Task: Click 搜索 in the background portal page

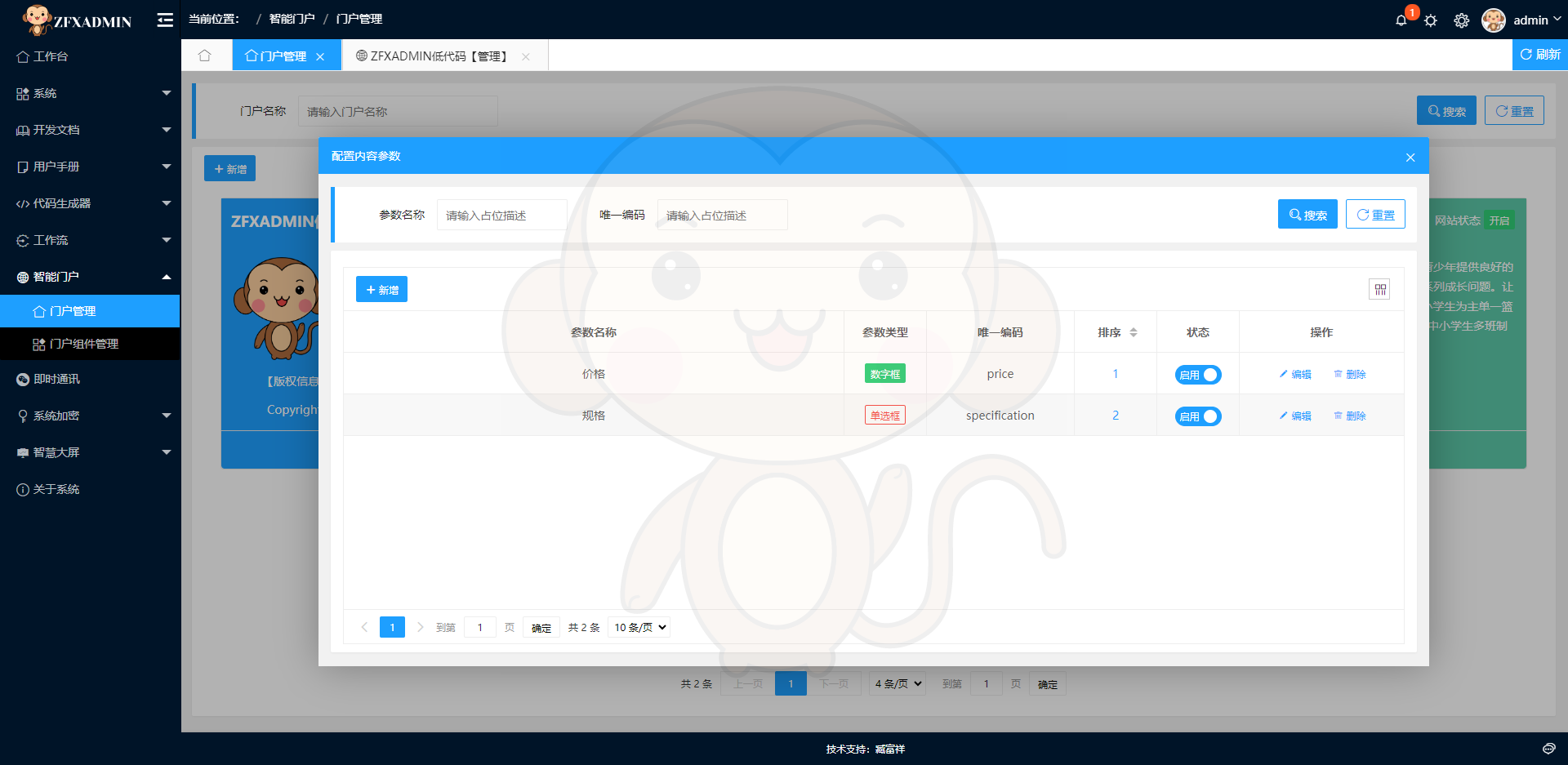Action: (1446, 110)
